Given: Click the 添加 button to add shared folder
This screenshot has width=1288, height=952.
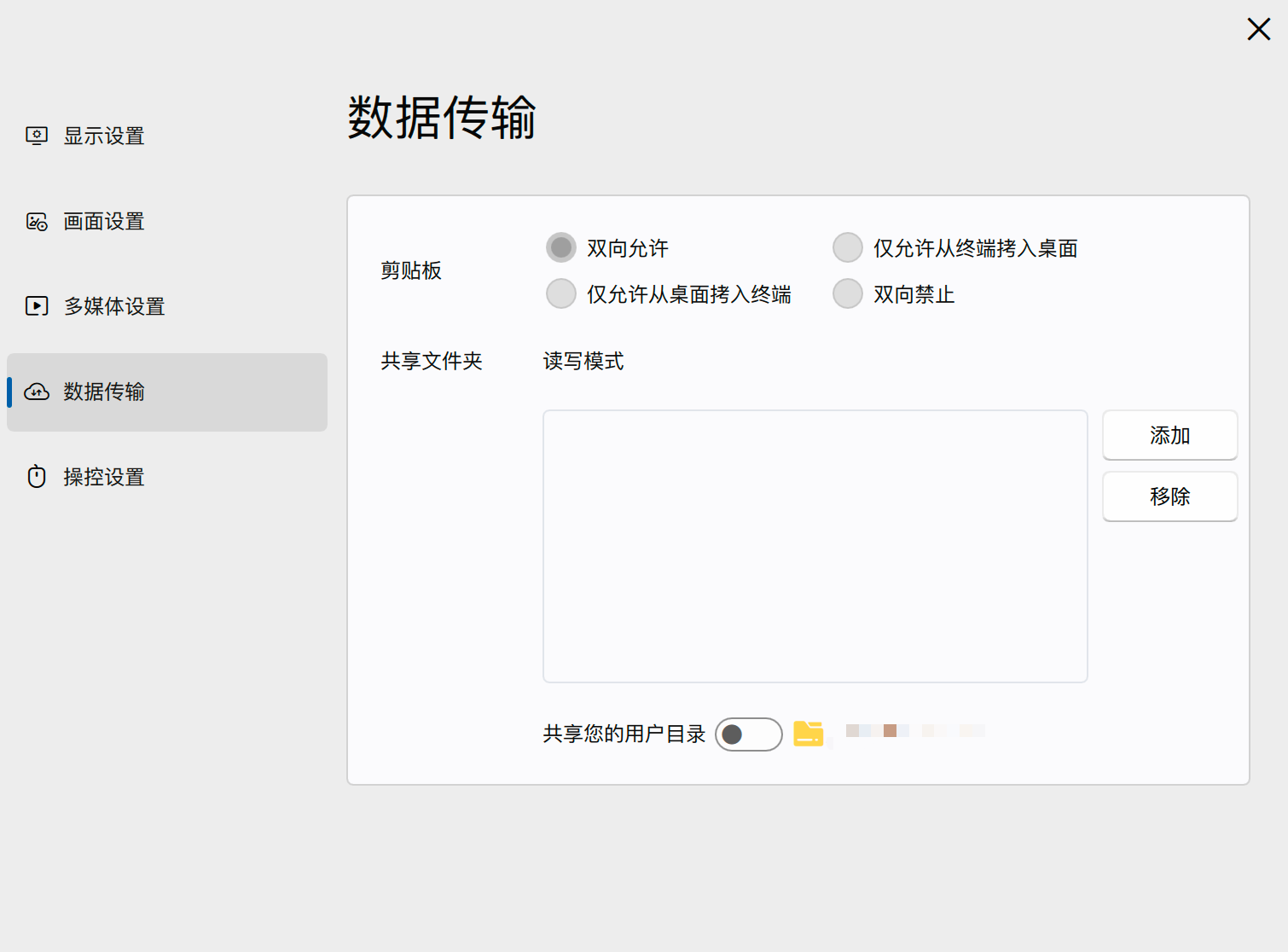Looking at the screenshot, I should (x=1169, y=435).
